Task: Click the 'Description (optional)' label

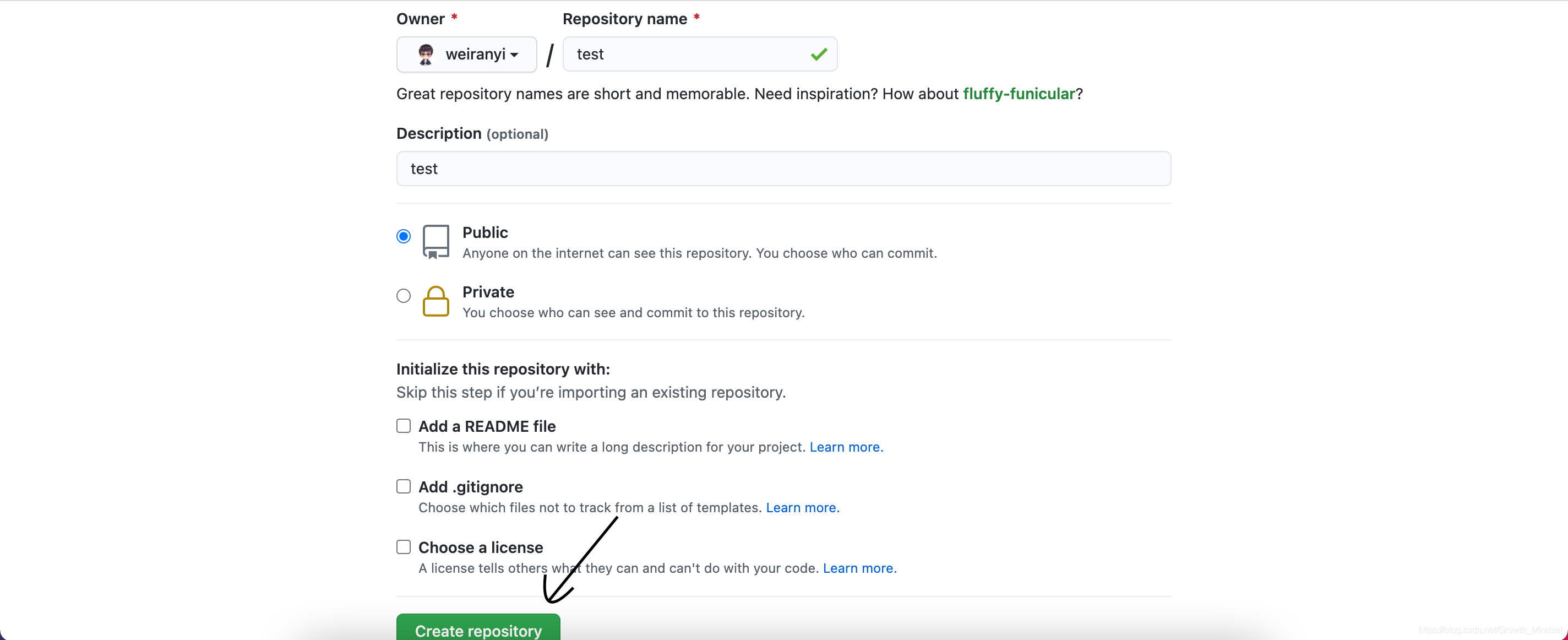Action: pos(472,133)
